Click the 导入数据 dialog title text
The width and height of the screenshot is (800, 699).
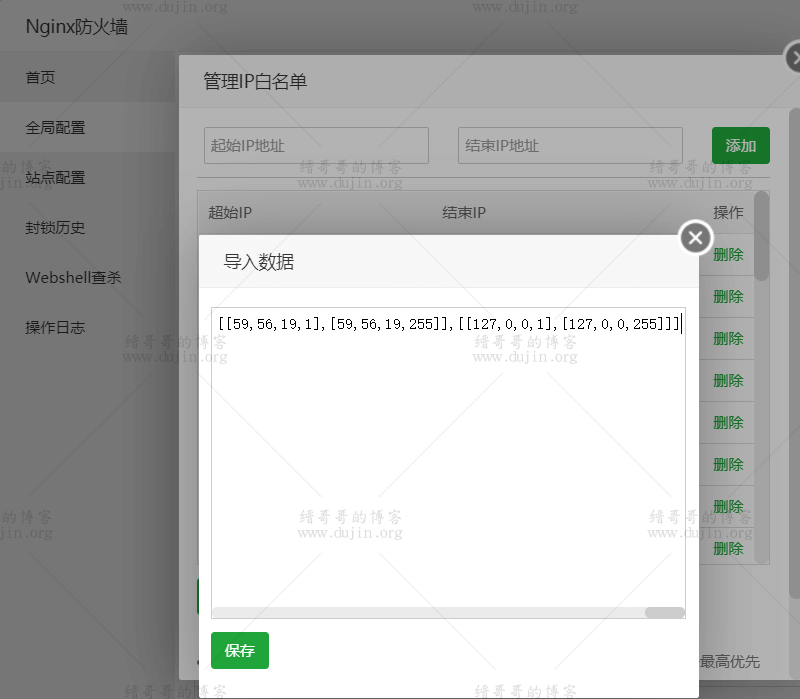click(259, 262)
